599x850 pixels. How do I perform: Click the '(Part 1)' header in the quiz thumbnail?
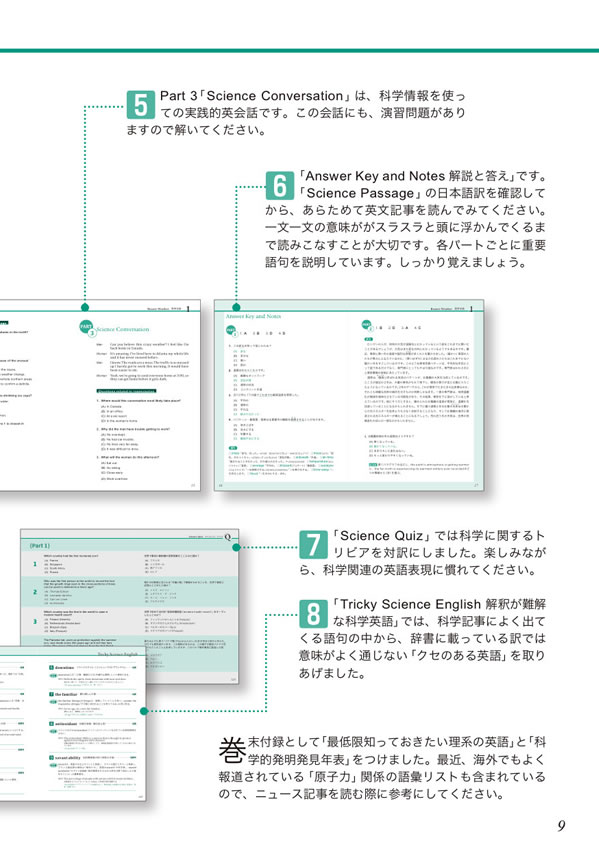40,545
